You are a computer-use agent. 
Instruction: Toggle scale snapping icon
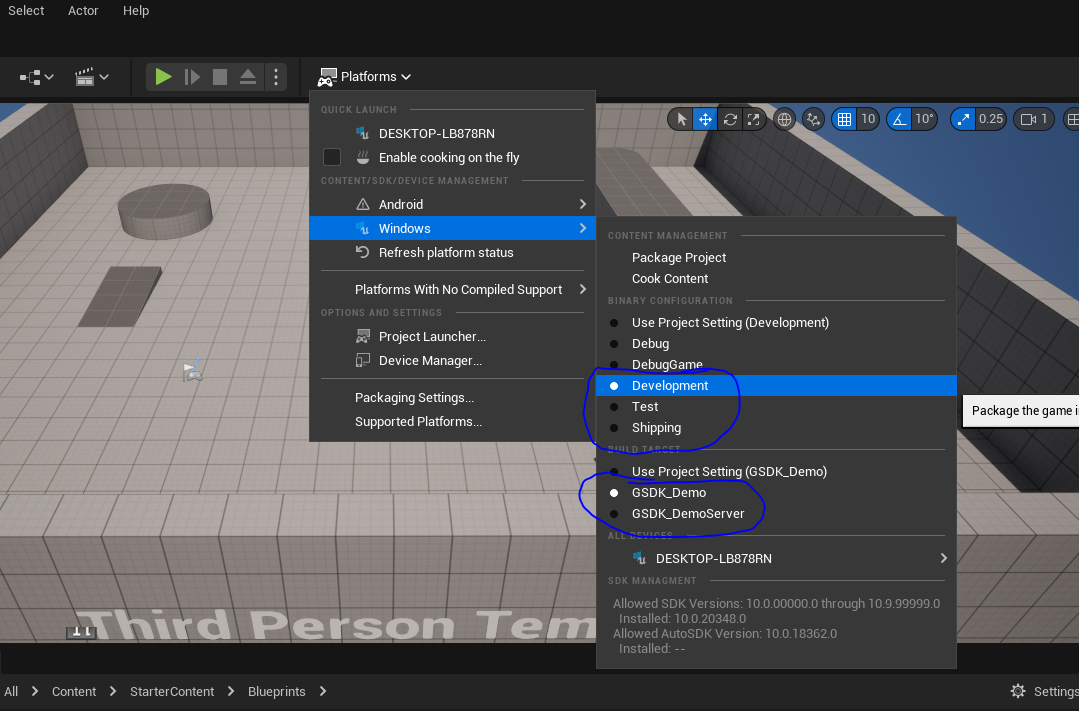(x=963, y=119)
